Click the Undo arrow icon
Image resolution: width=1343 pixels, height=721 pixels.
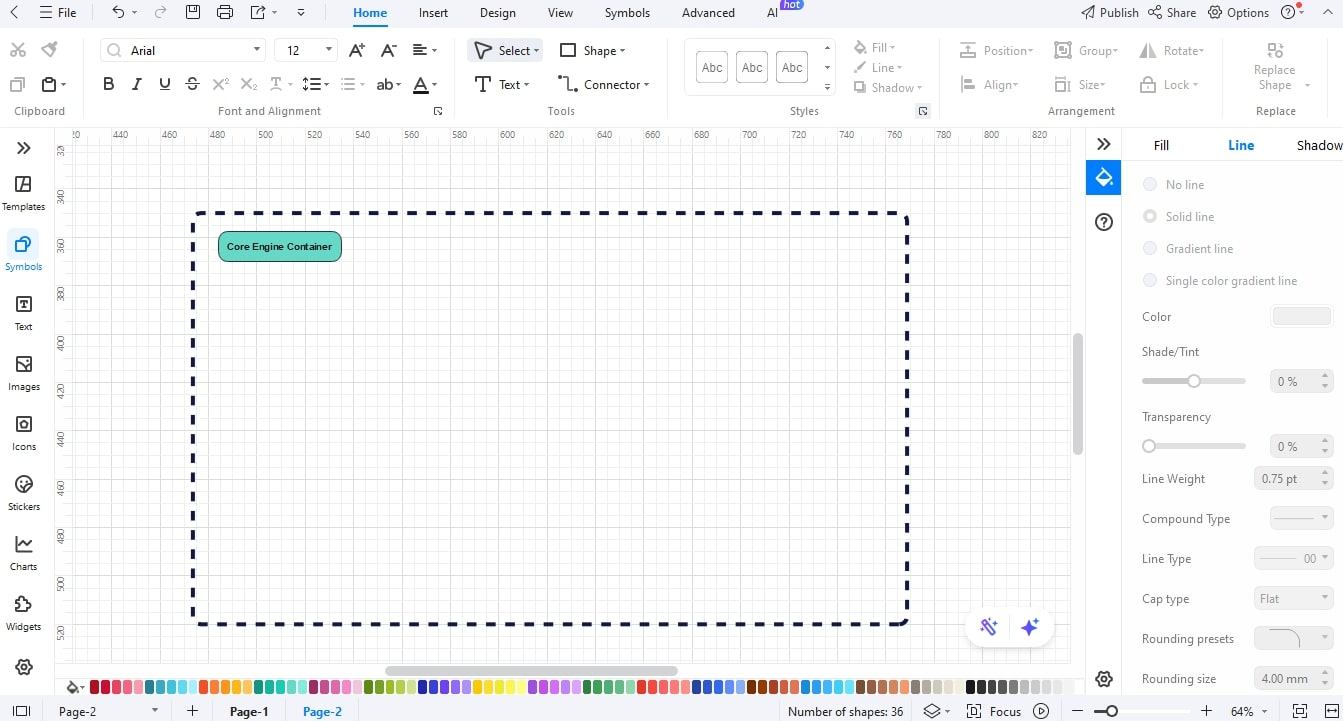click(118, 13)
